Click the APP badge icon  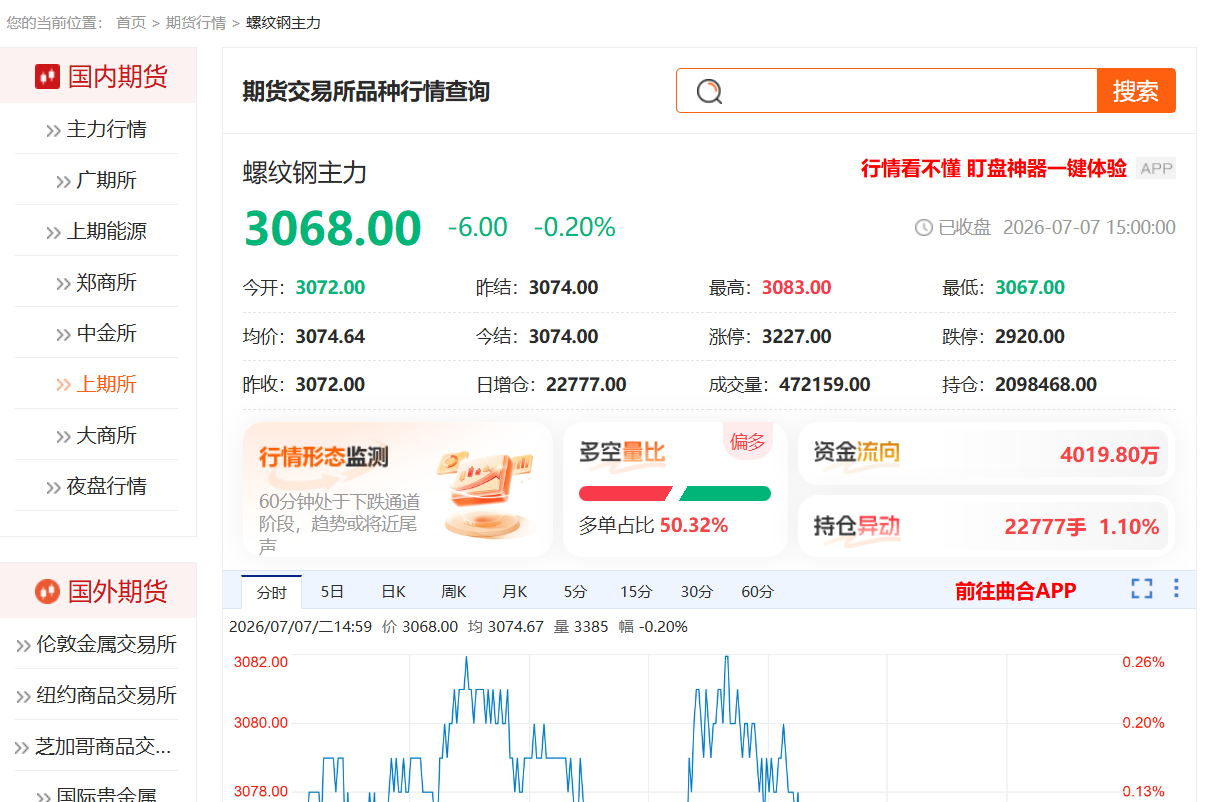click(x=1156, y=168)
